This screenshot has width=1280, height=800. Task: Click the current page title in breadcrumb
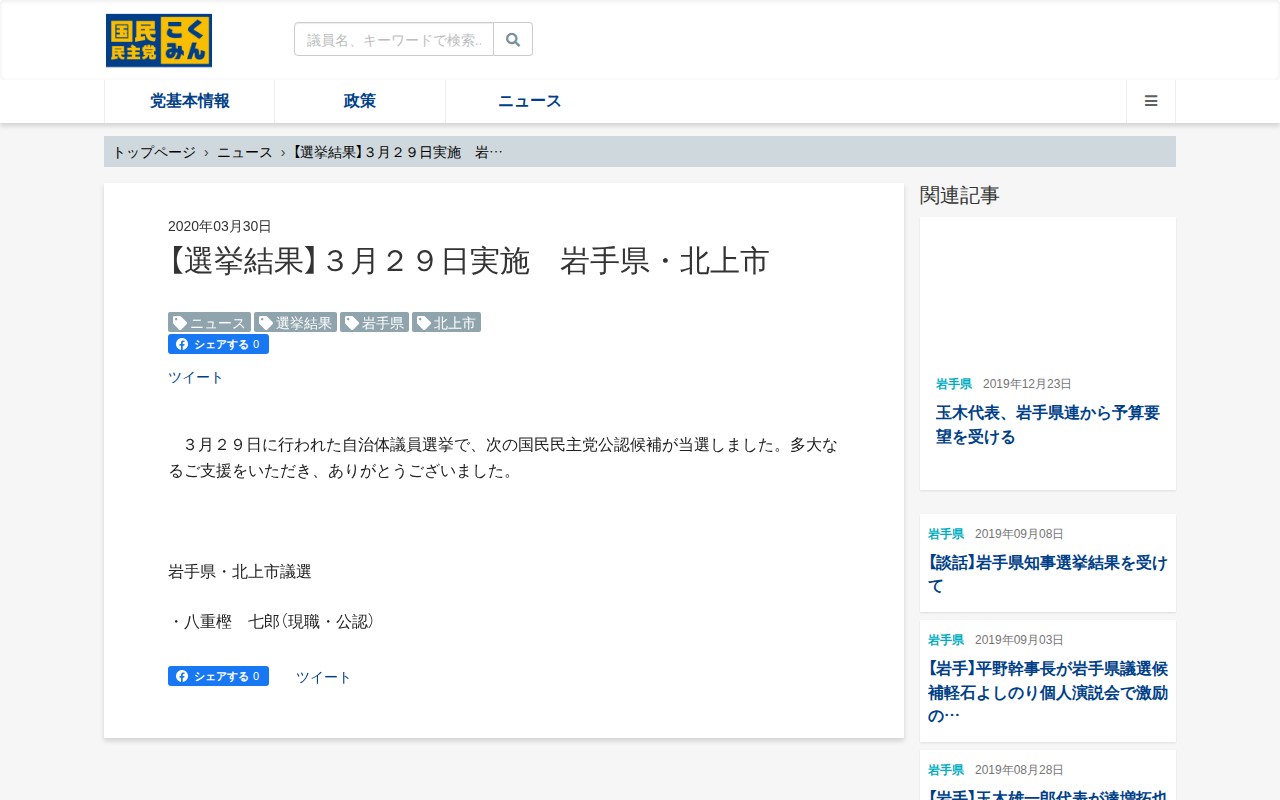click(x=398, y=152)
